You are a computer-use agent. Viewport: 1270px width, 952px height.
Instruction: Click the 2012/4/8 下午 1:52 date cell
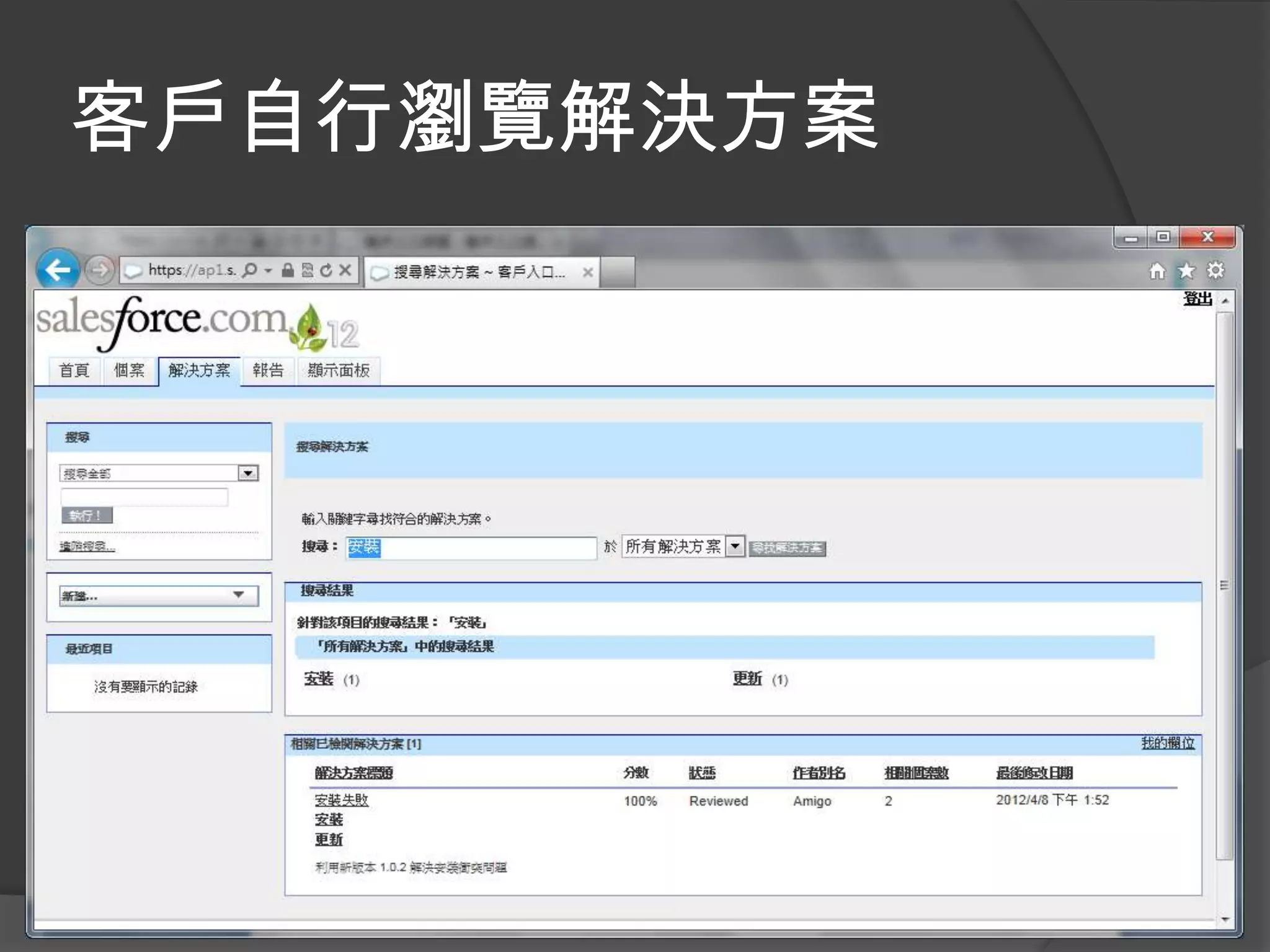point(1052,800)
